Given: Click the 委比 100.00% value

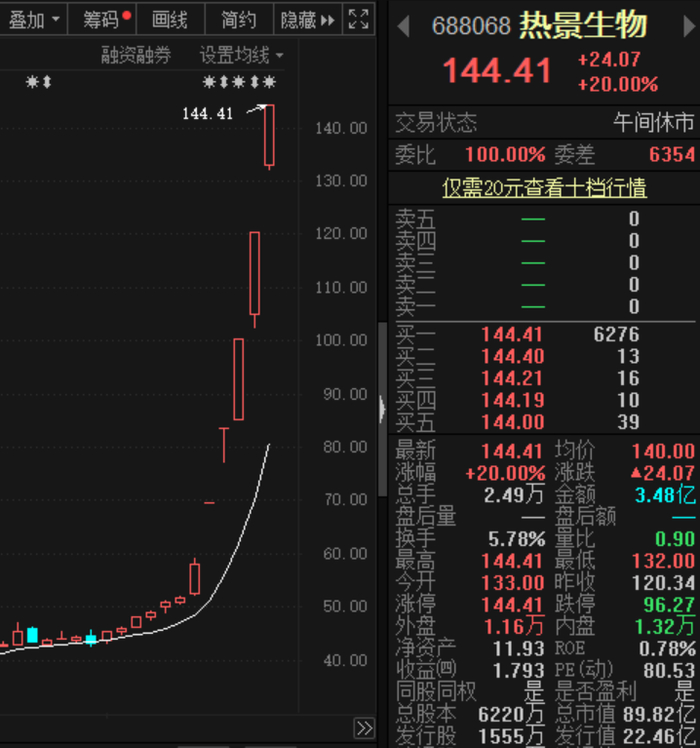Looking at the screenshot, I should coord(505,155).
